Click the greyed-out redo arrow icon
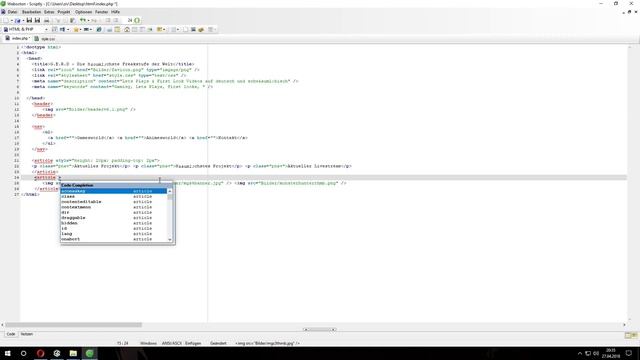 94,20
